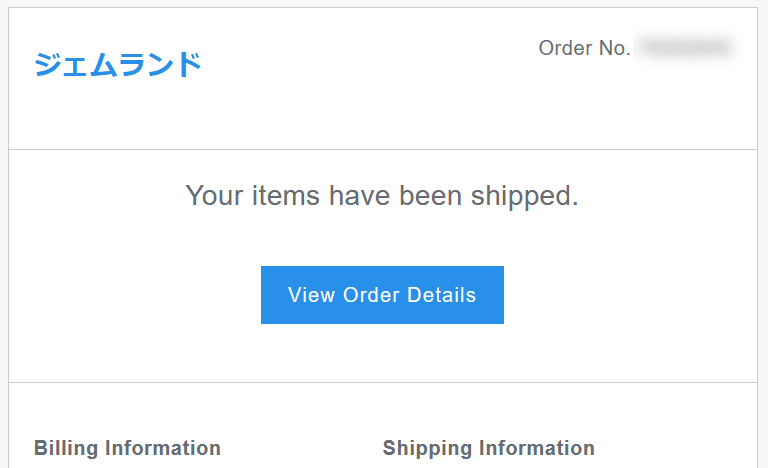The width and height of the screenshot is (768, 468).
Task: Click the word 'been' in the shipped message
Action: coord(430,196)
